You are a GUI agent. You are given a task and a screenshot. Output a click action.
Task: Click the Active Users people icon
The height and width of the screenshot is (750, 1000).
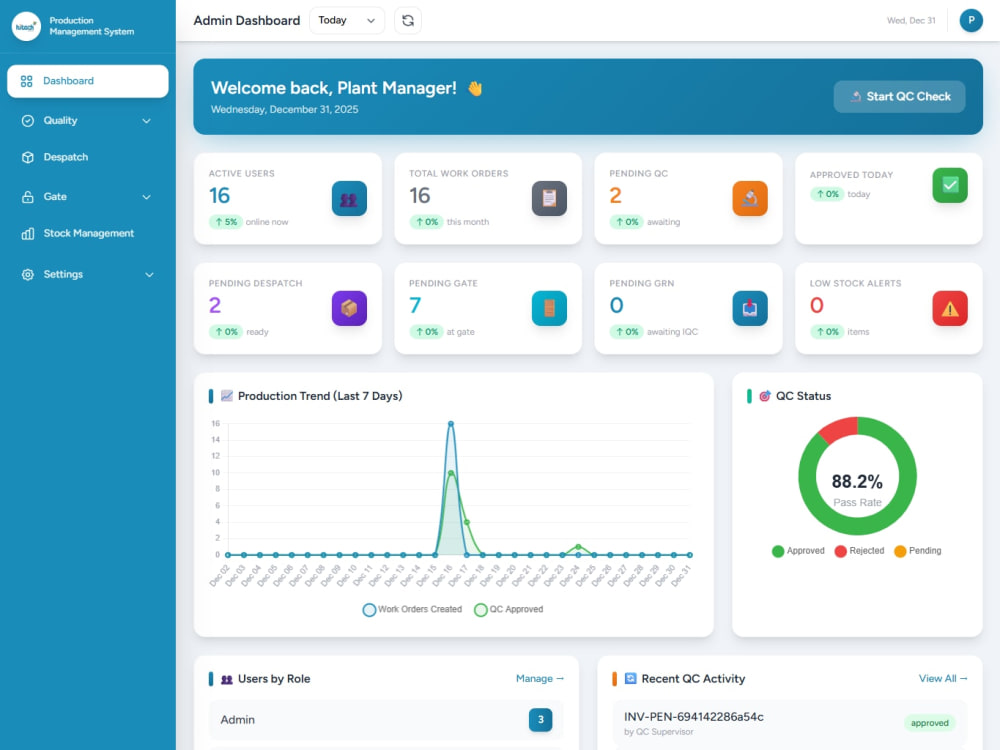click(349, 198)
